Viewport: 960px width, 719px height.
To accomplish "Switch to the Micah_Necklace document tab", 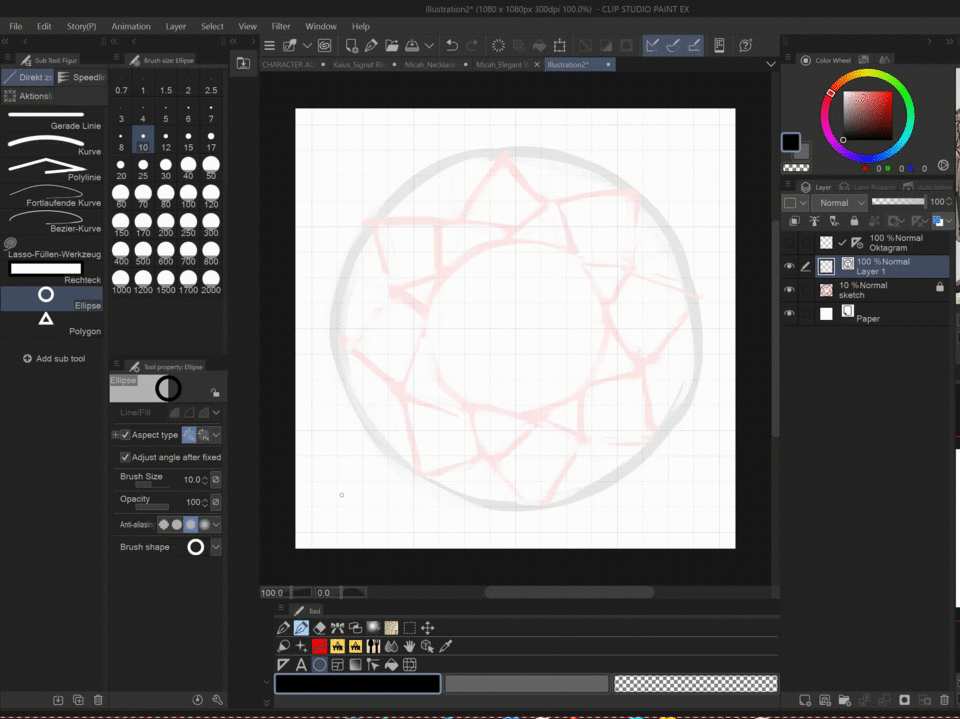I will (431, 64).
